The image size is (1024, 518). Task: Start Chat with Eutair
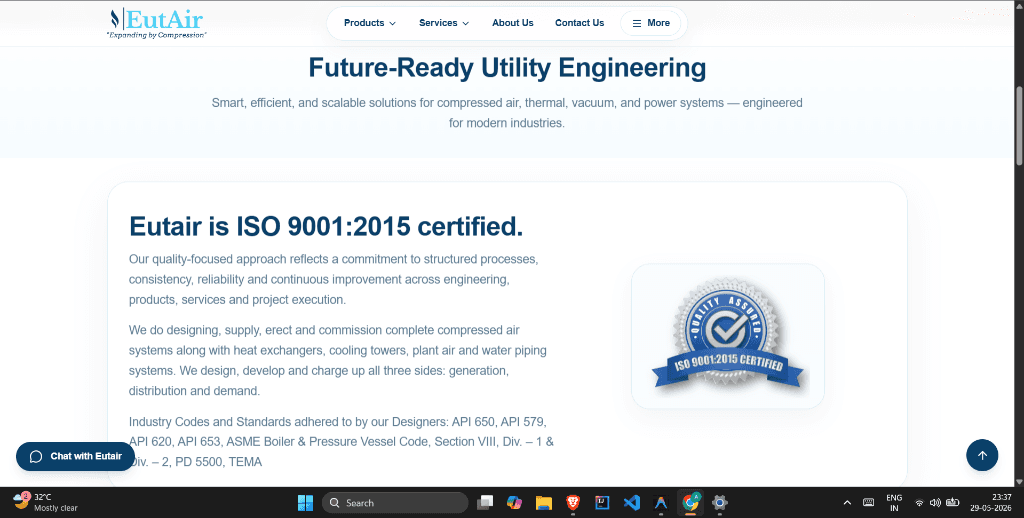tap(76, 456)
